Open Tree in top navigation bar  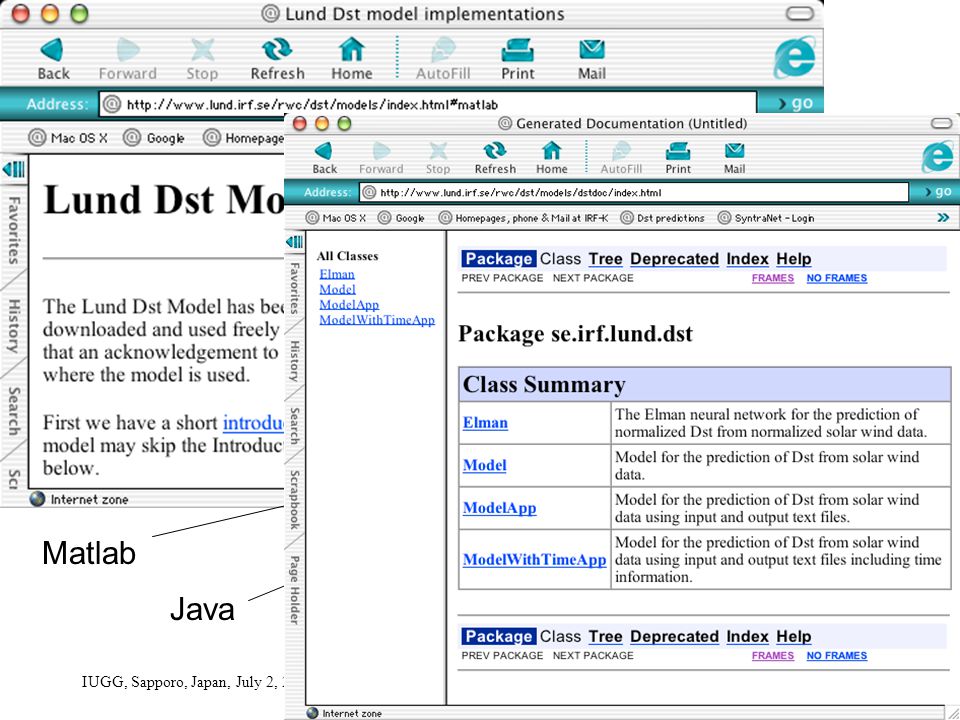click(606, 259)
